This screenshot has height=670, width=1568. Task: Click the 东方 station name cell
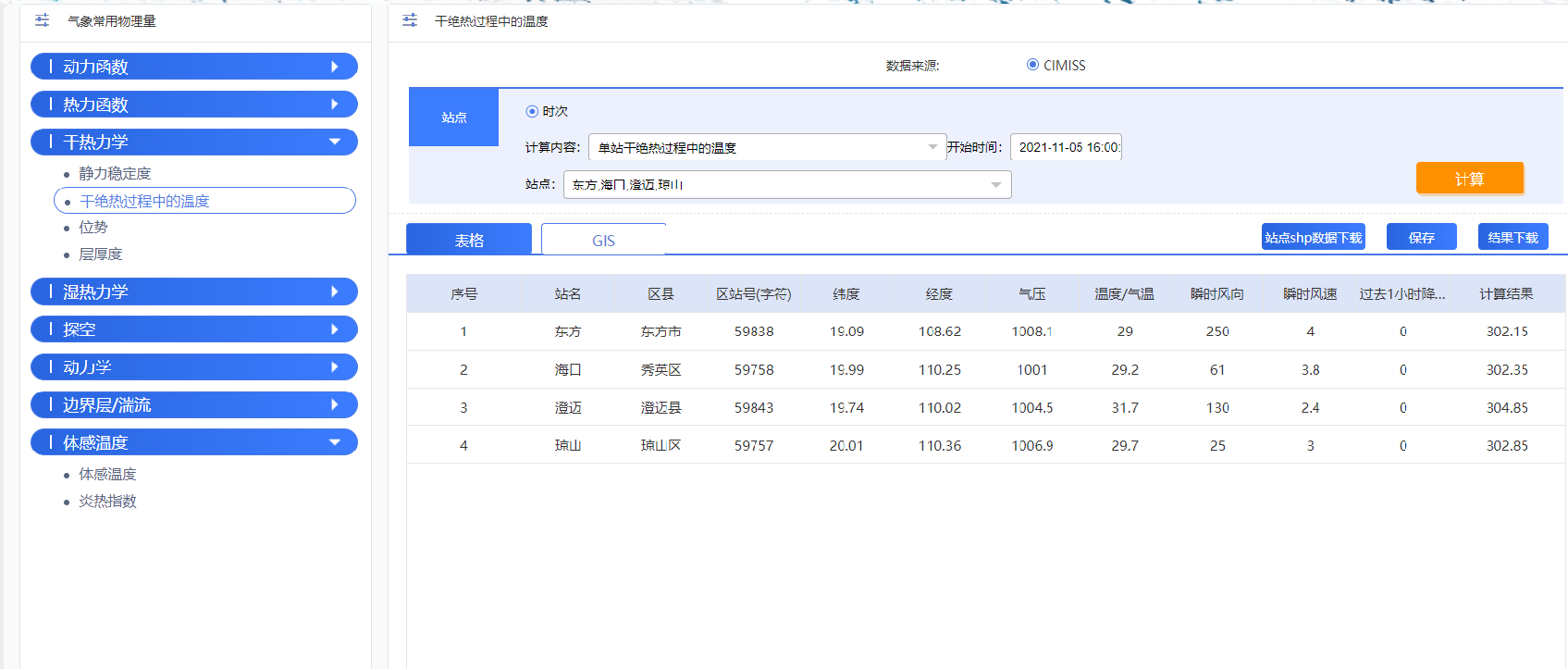(568, 331)
